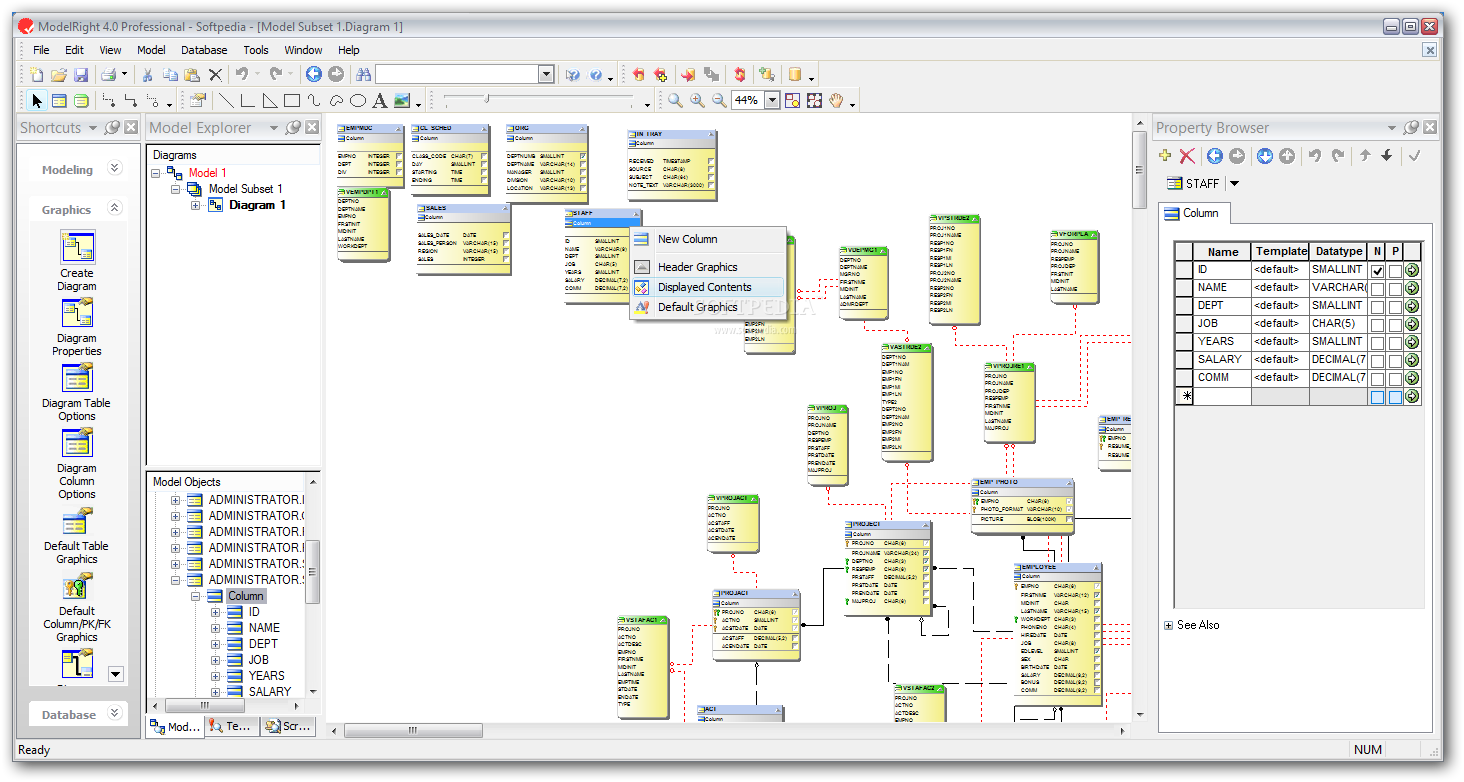Select the rectangle shape tool
Image resolution: width=1464 pixels, height=782 pixels.
292,101
